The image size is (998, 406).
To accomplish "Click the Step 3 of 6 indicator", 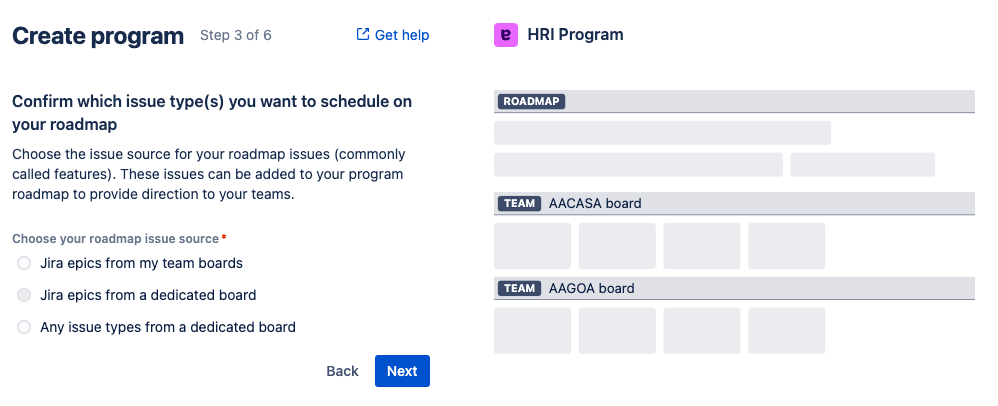I will pyautogui.click(x=235, y=35).
